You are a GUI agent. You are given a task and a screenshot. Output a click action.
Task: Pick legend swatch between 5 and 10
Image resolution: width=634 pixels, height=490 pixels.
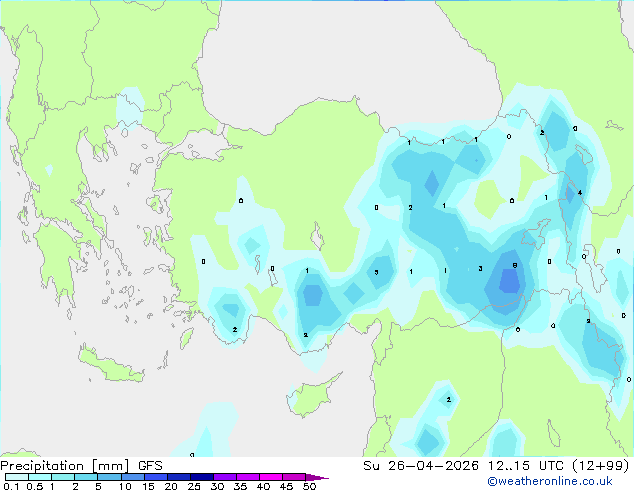pyautogui.click(x=109, y=477)
